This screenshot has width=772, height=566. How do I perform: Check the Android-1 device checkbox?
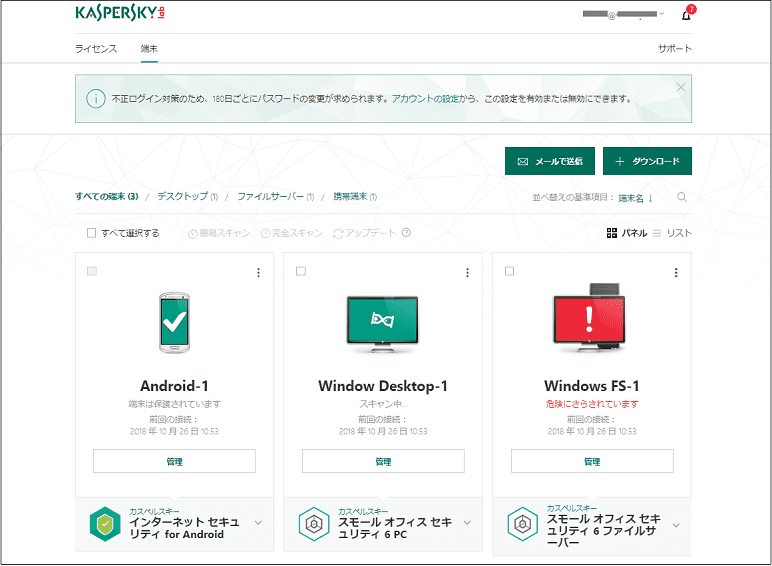[92, 271]
